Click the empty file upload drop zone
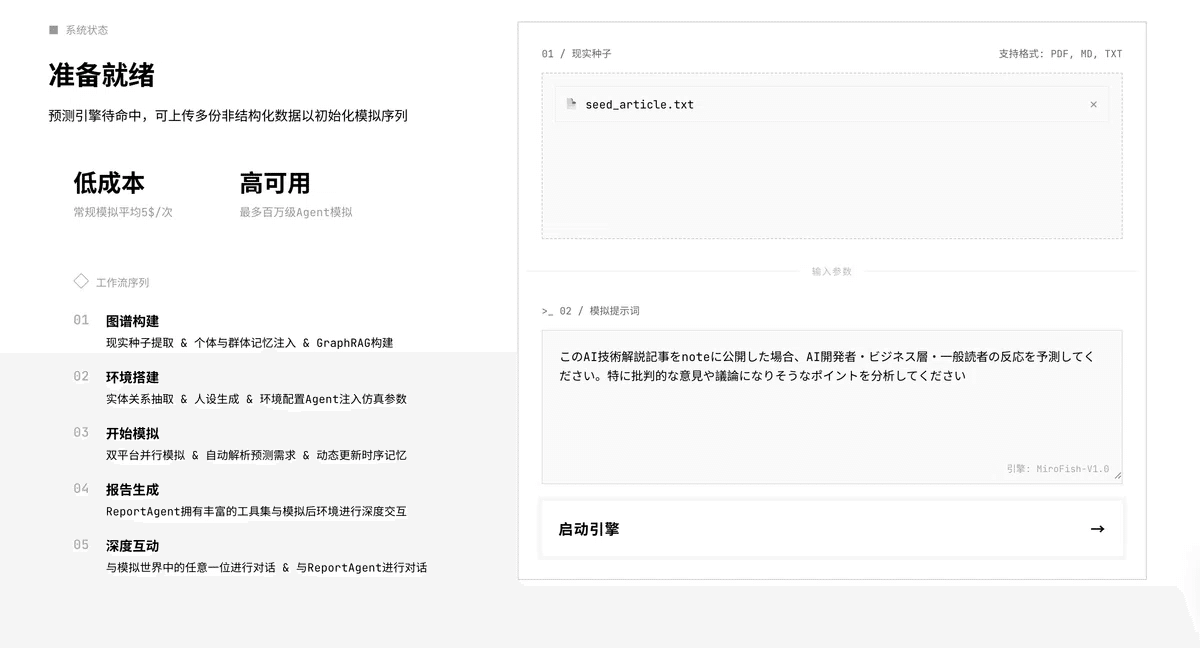 (831, 180)
